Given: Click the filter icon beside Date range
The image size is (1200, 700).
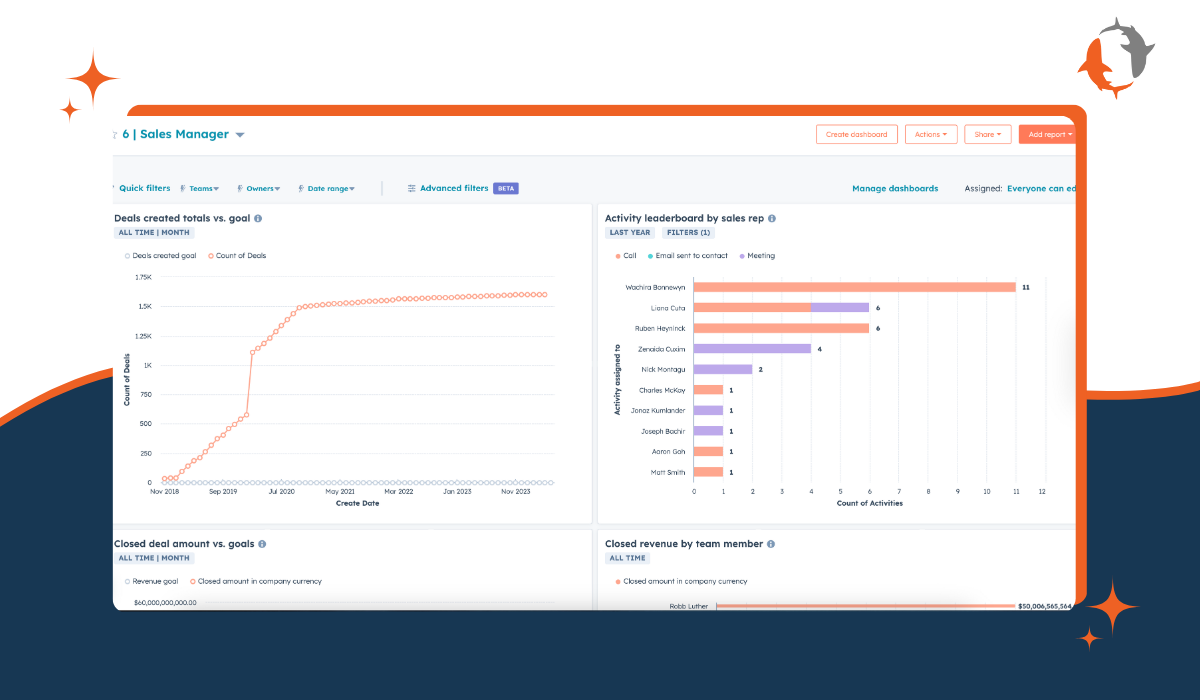Looking at the screenshot, I should click(300, 188).
